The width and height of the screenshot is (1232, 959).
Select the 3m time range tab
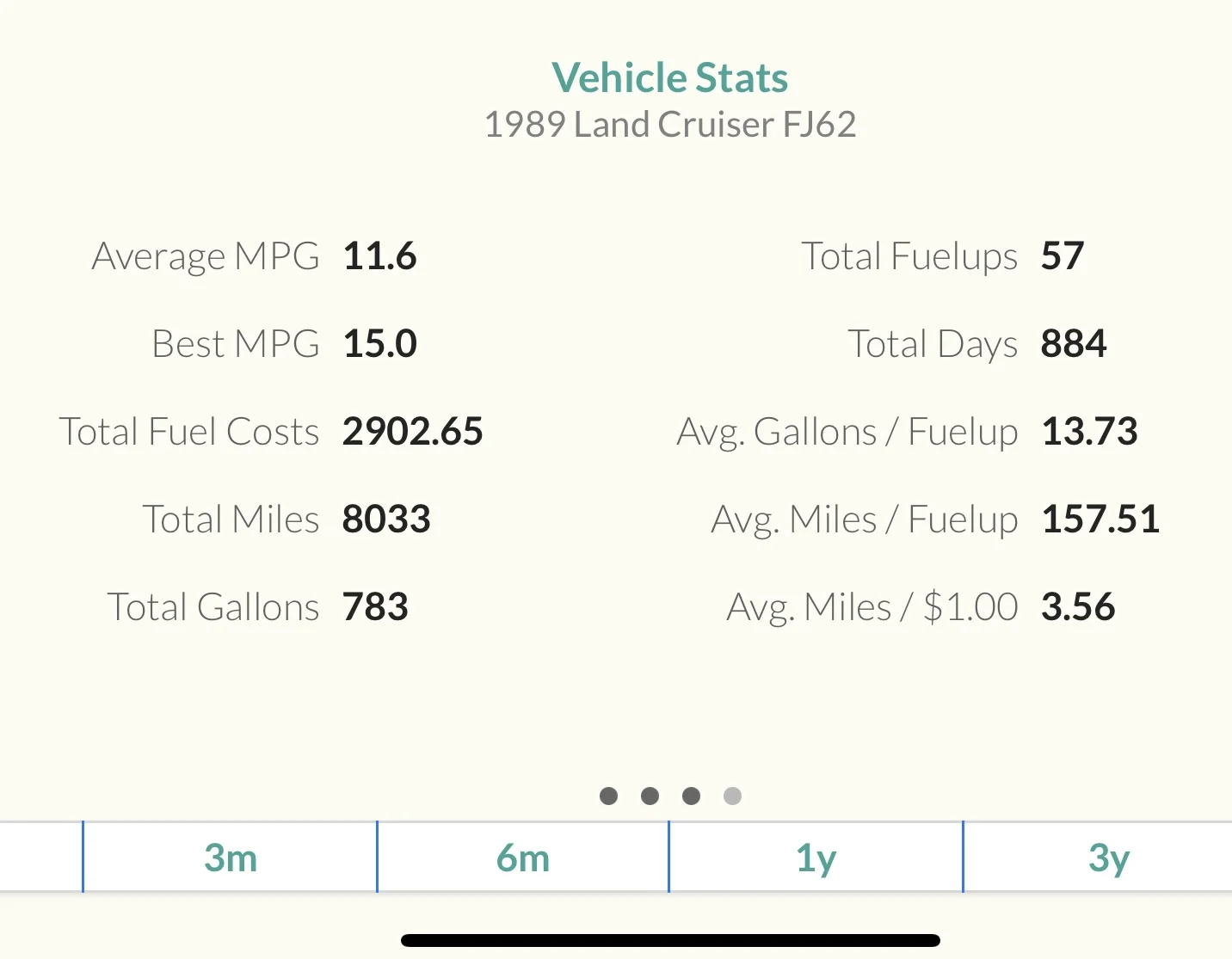(x=231, y=858)
